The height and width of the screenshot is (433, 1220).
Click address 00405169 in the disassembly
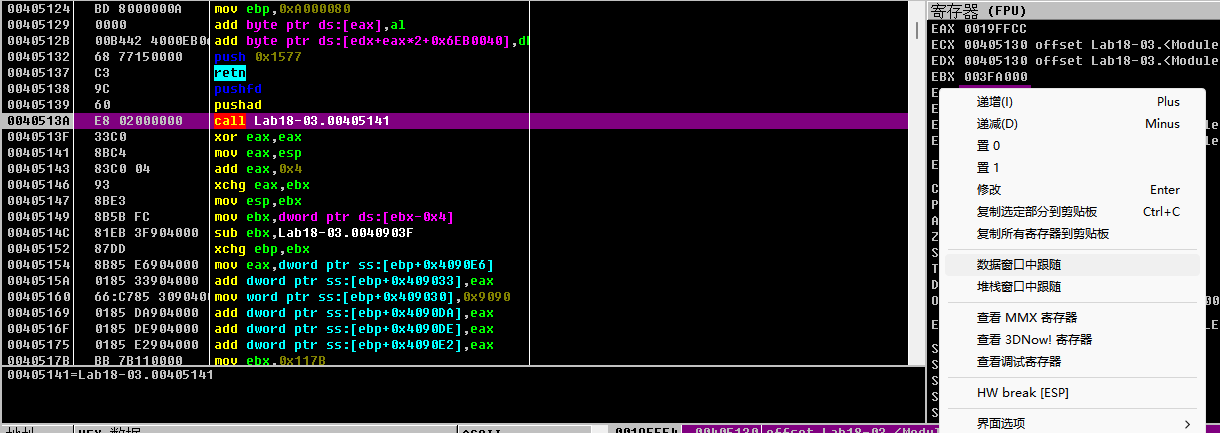[x=38, y=313]
